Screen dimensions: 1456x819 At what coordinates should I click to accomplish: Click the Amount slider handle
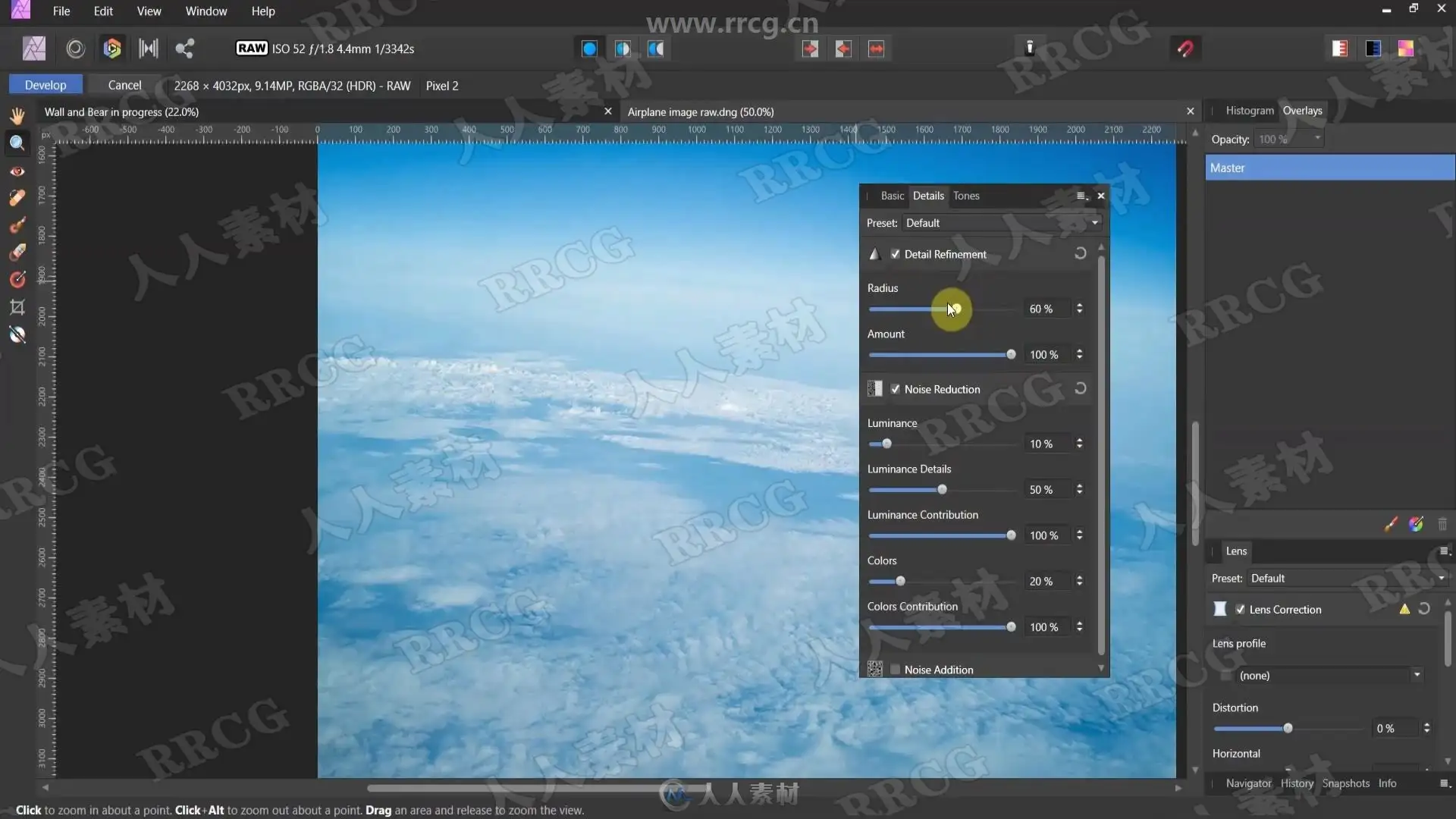(1011, 354)
